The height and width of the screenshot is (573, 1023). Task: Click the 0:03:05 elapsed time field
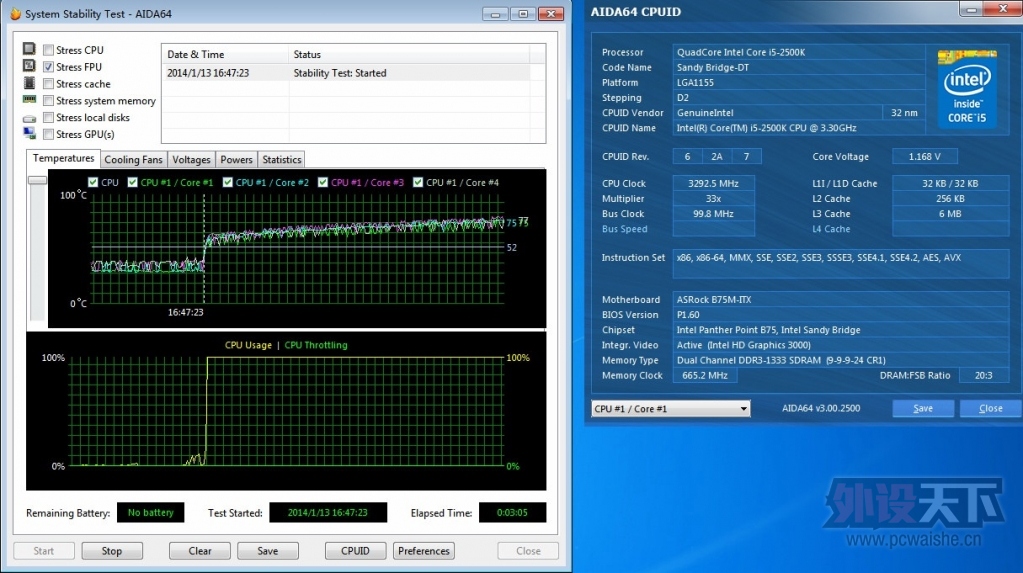click(x=512, y=513)
